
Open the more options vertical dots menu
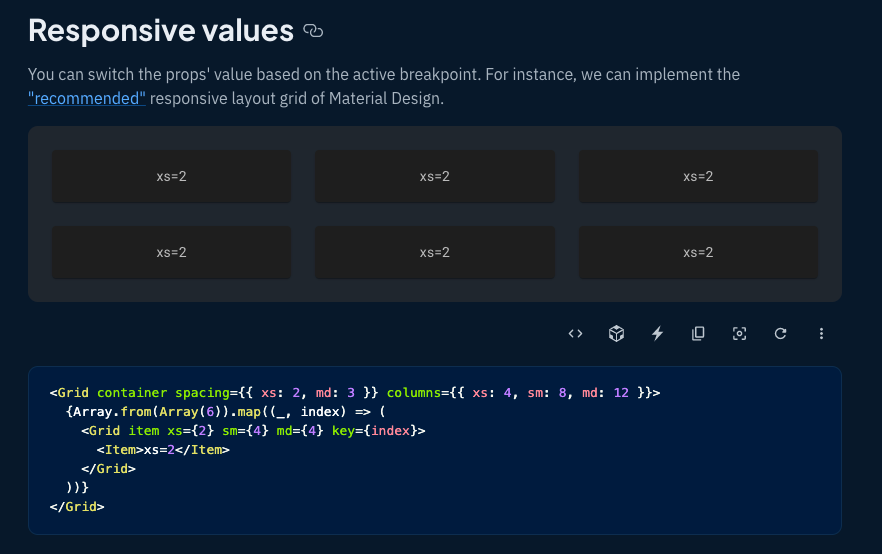click(x=821, y=334)
